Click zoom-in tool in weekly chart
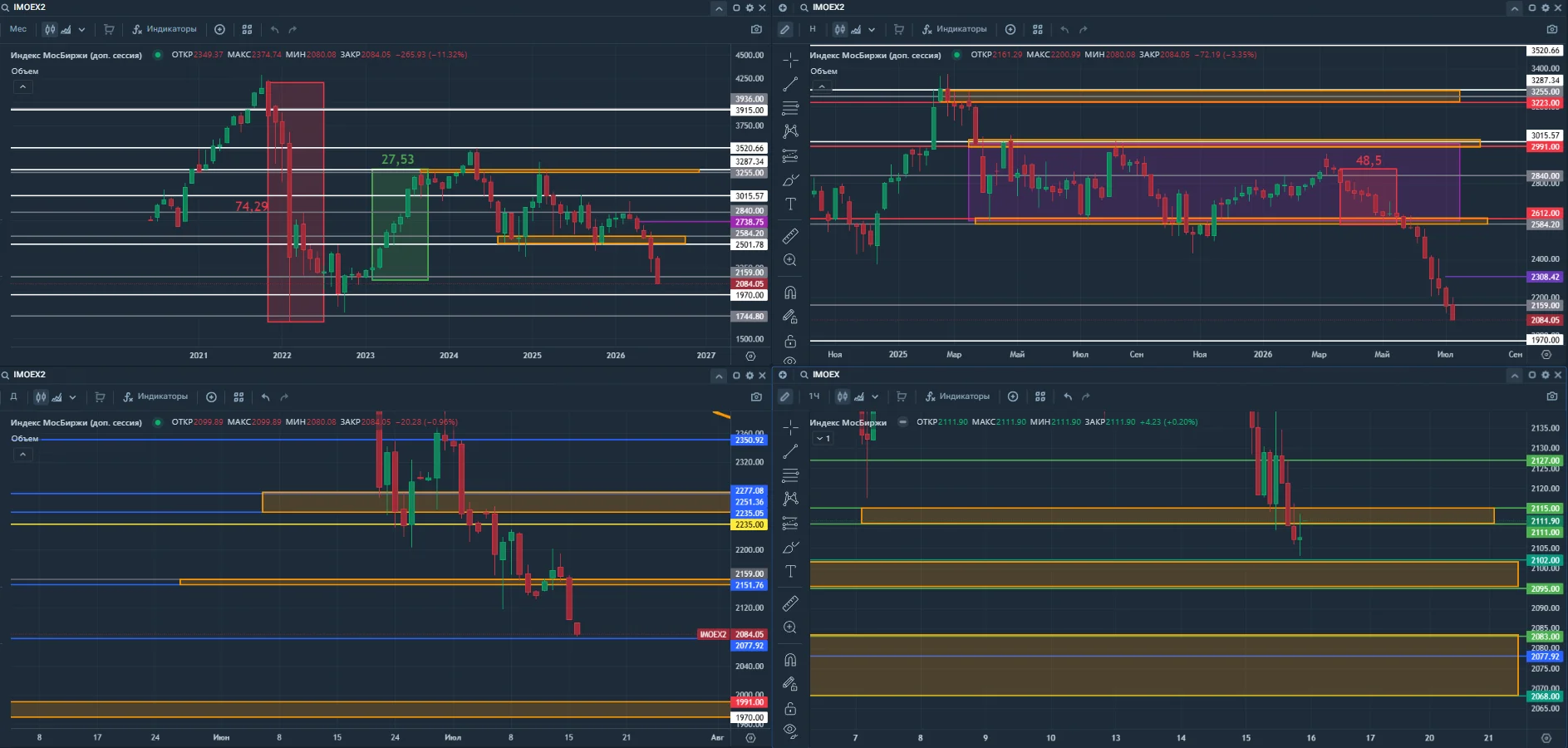 point(790,260)
